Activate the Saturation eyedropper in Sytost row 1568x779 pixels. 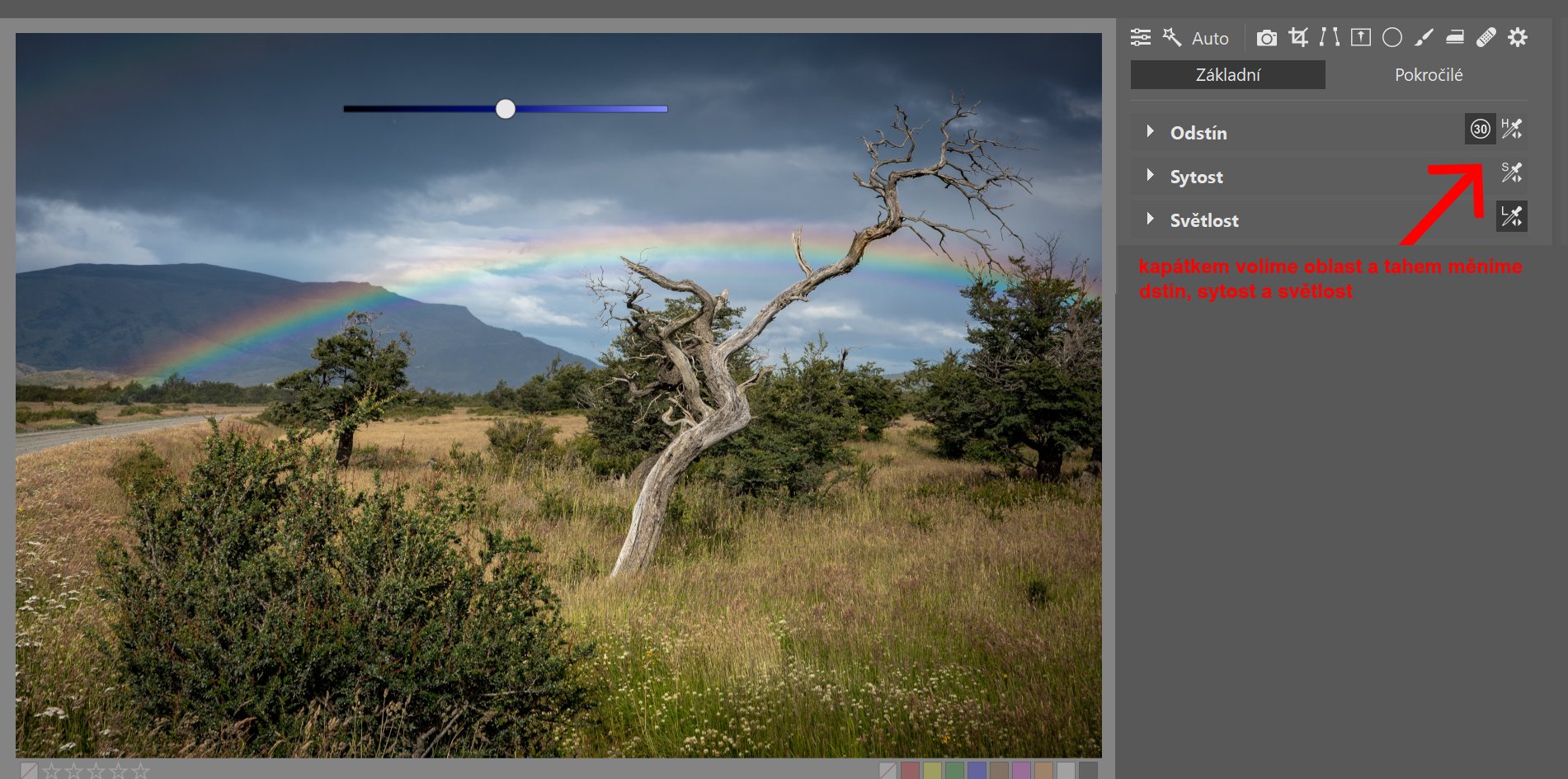coord(1512,172)
